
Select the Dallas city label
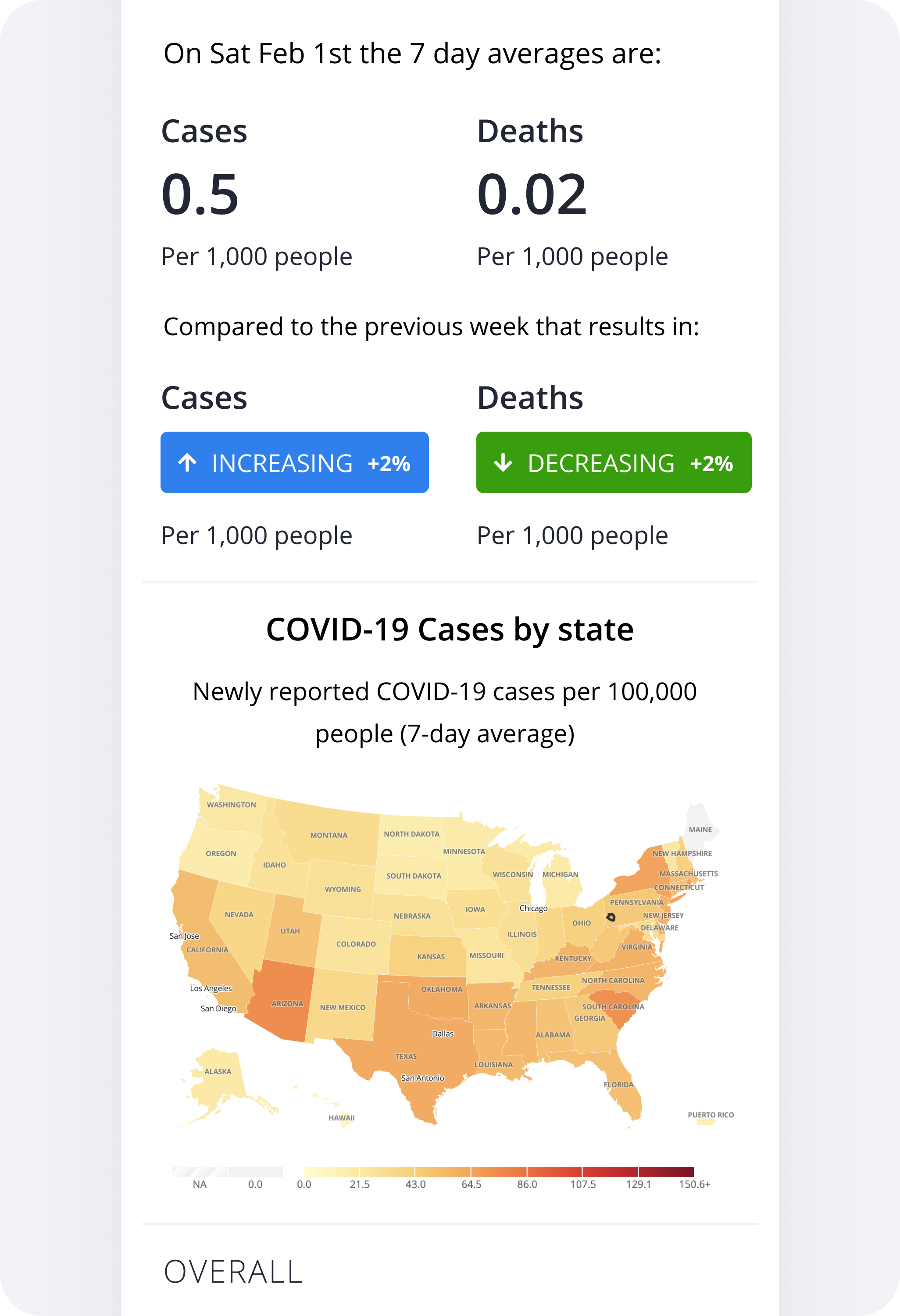443,1033
